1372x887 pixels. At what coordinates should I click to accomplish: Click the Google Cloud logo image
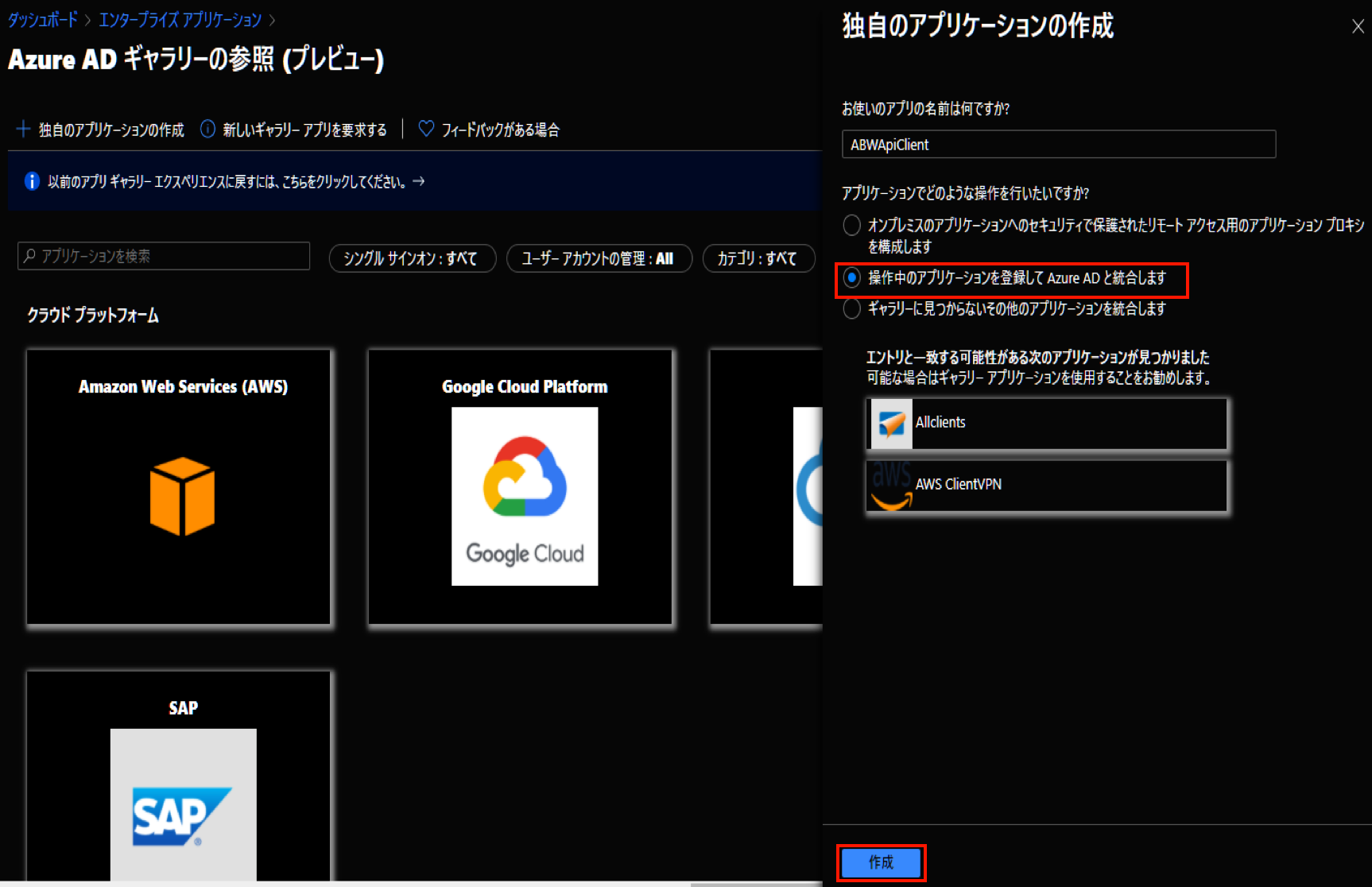coord(525,496)
